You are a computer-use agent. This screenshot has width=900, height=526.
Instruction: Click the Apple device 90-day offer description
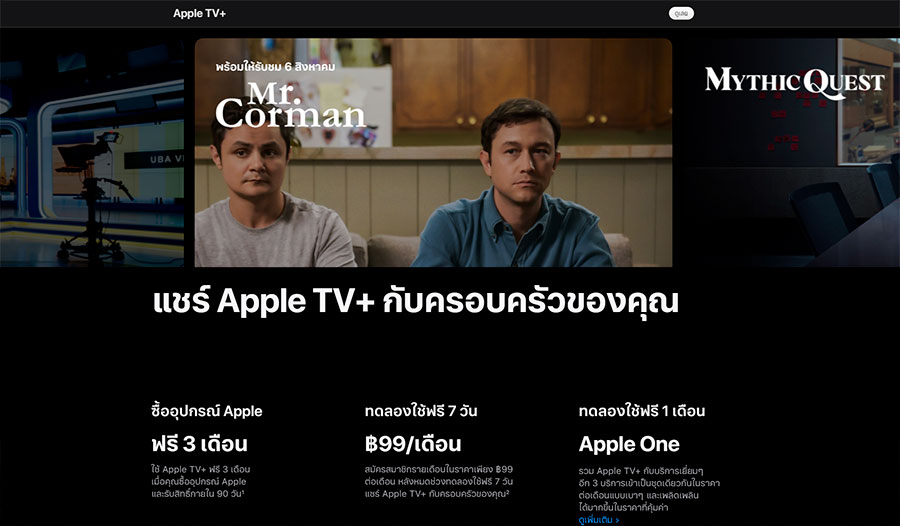tap(200, 481)
